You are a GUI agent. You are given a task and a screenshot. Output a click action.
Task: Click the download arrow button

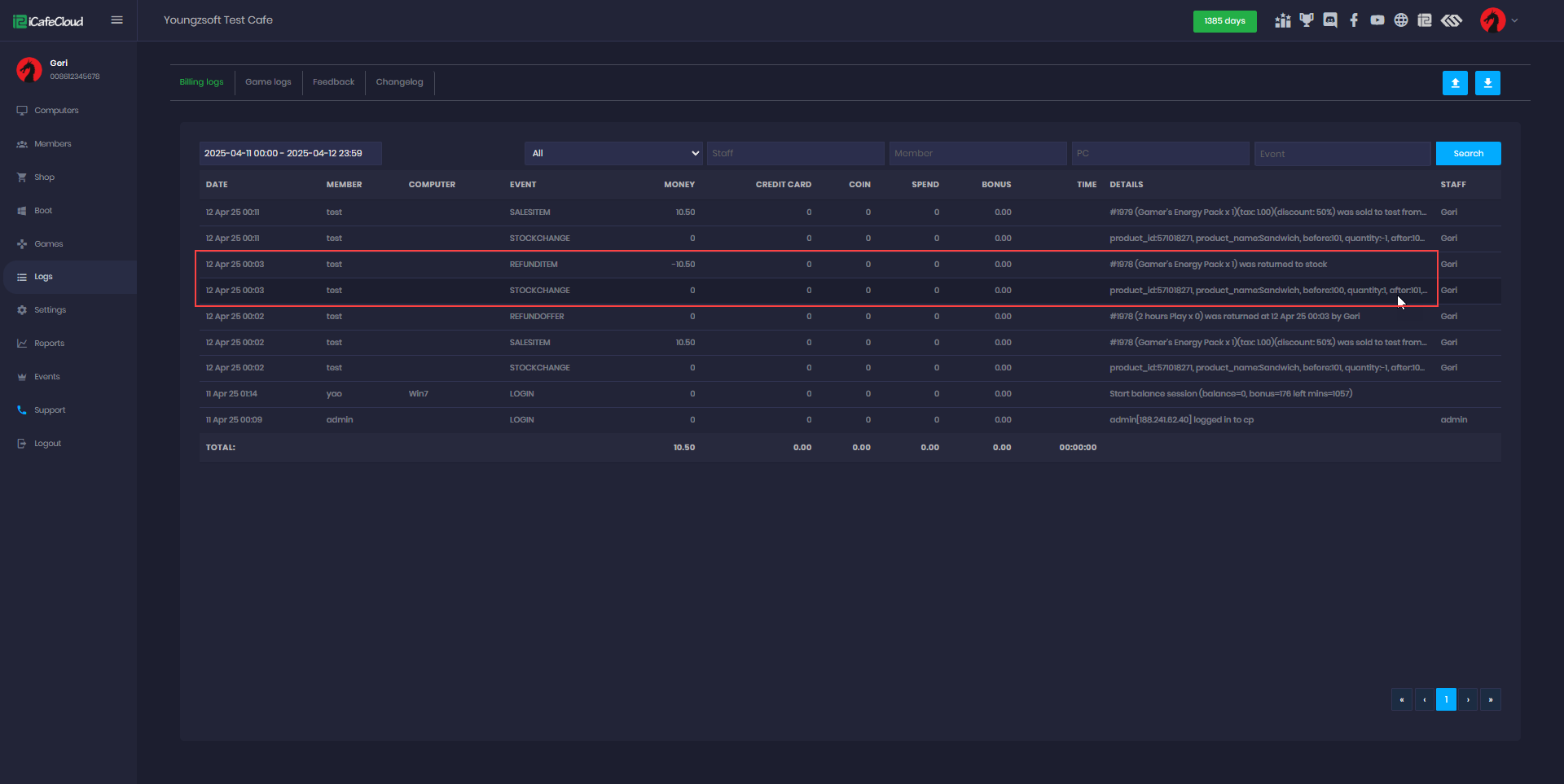(x=1487, y=83)
